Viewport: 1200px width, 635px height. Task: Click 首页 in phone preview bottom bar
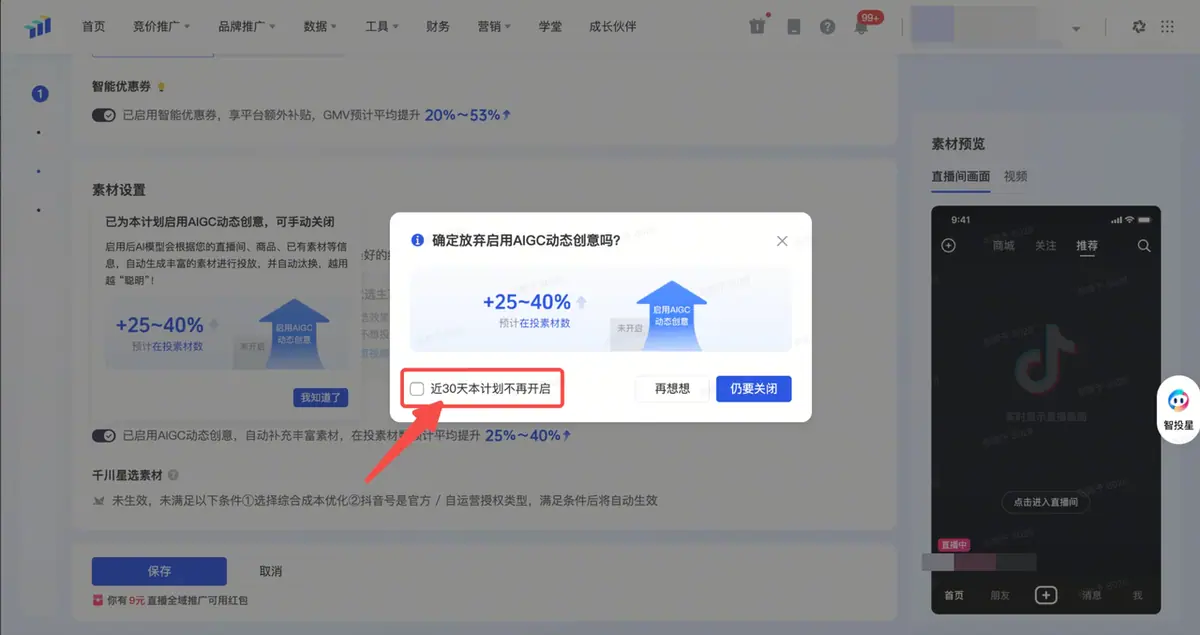point(955,595)
